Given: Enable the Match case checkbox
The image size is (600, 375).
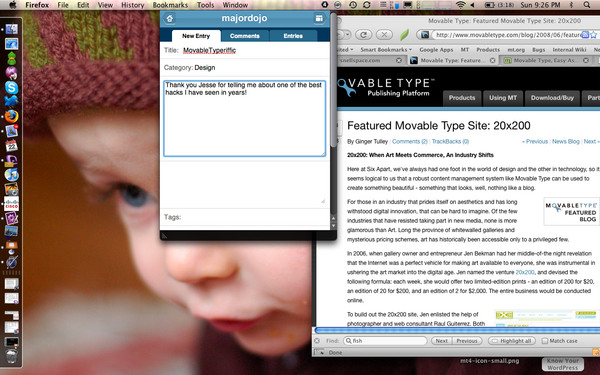Looking at the screenshot, I should tap(545, 341).
